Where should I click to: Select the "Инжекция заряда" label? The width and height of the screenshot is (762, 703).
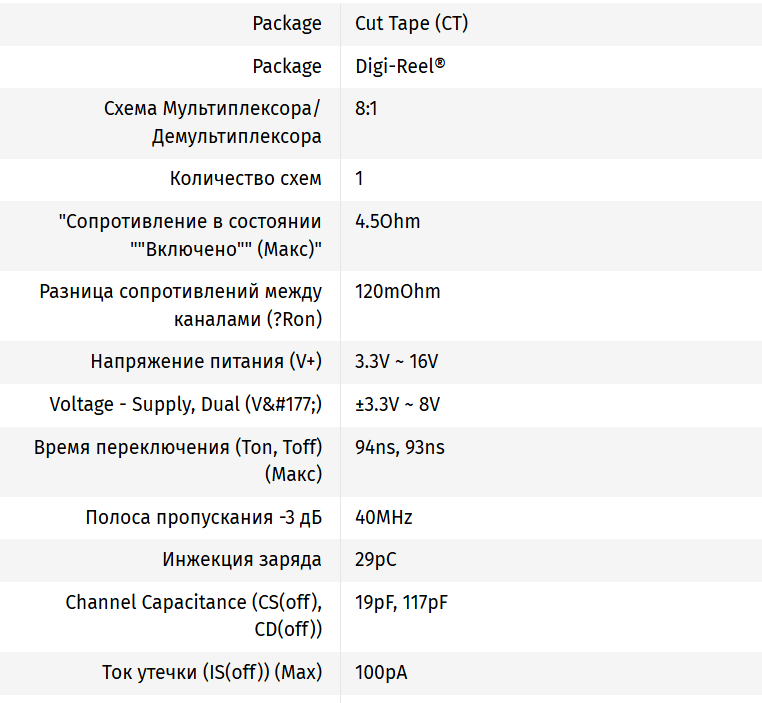tap(242, 559)
